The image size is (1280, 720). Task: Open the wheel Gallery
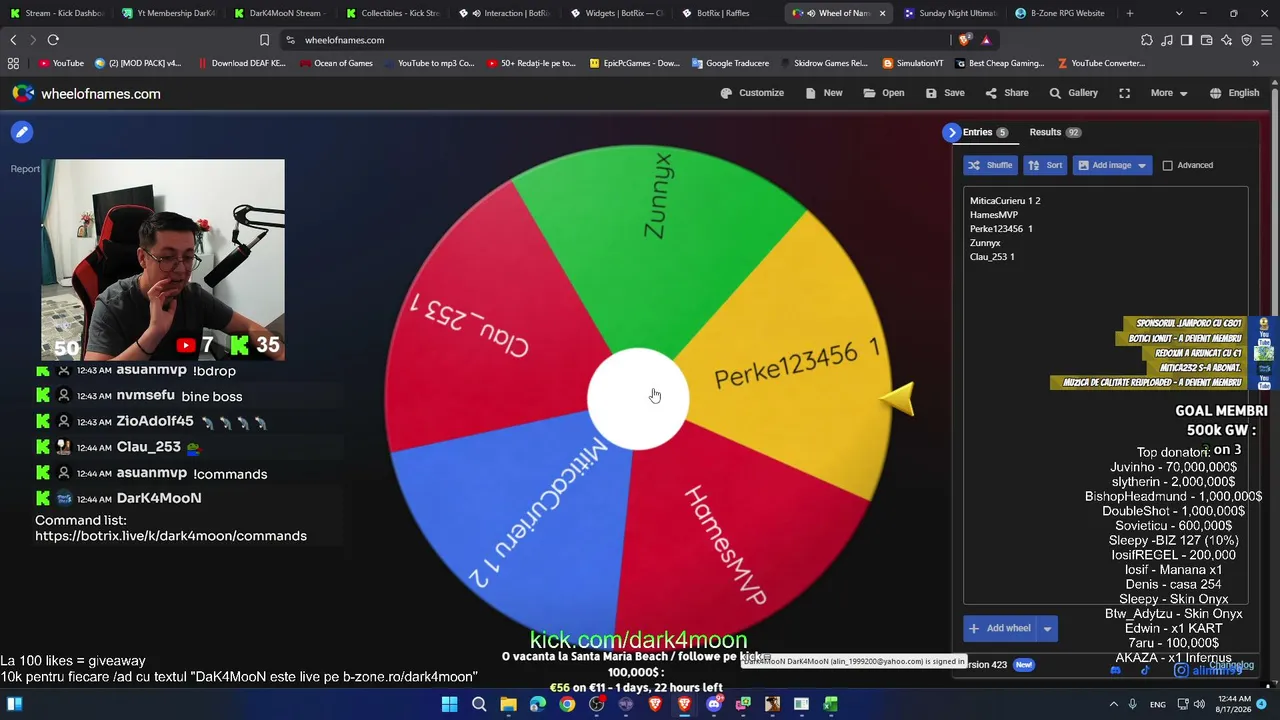[1073, 93]
